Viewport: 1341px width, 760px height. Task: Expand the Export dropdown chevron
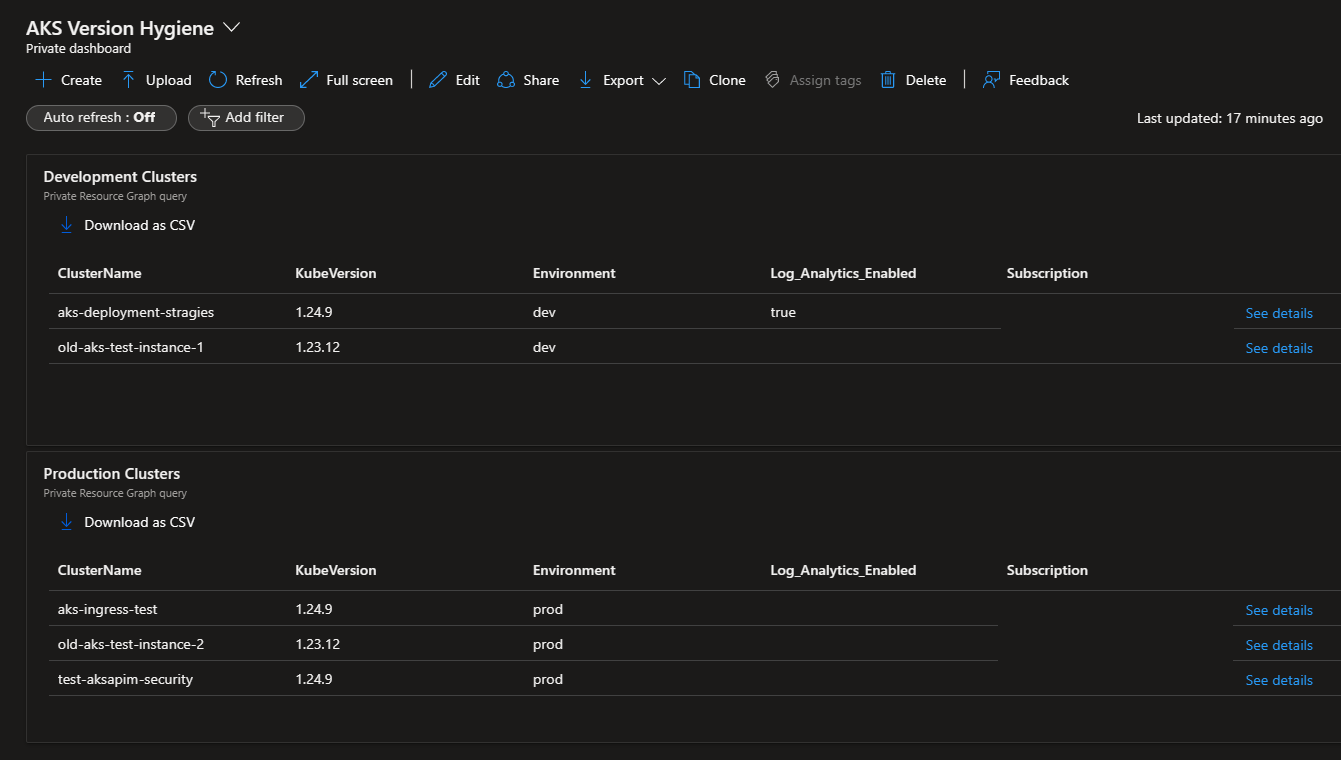point(658,81)
